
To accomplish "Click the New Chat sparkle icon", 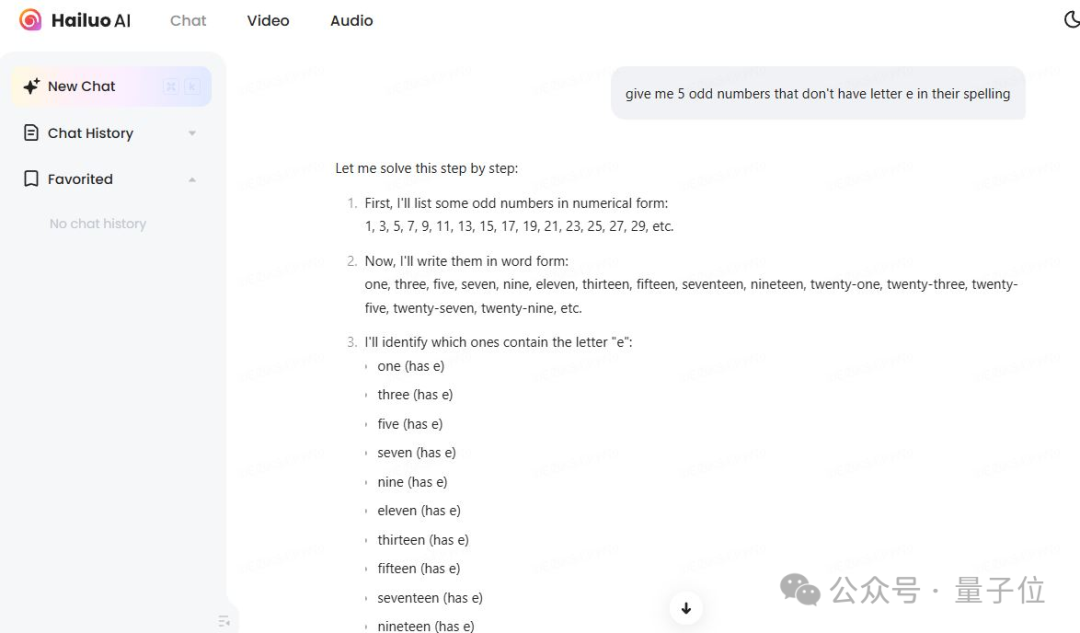I will pyautogui.click(x=32, y=86).
